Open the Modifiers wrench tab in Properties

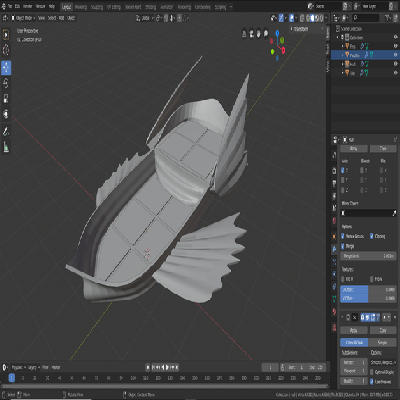tap(334, 248)
